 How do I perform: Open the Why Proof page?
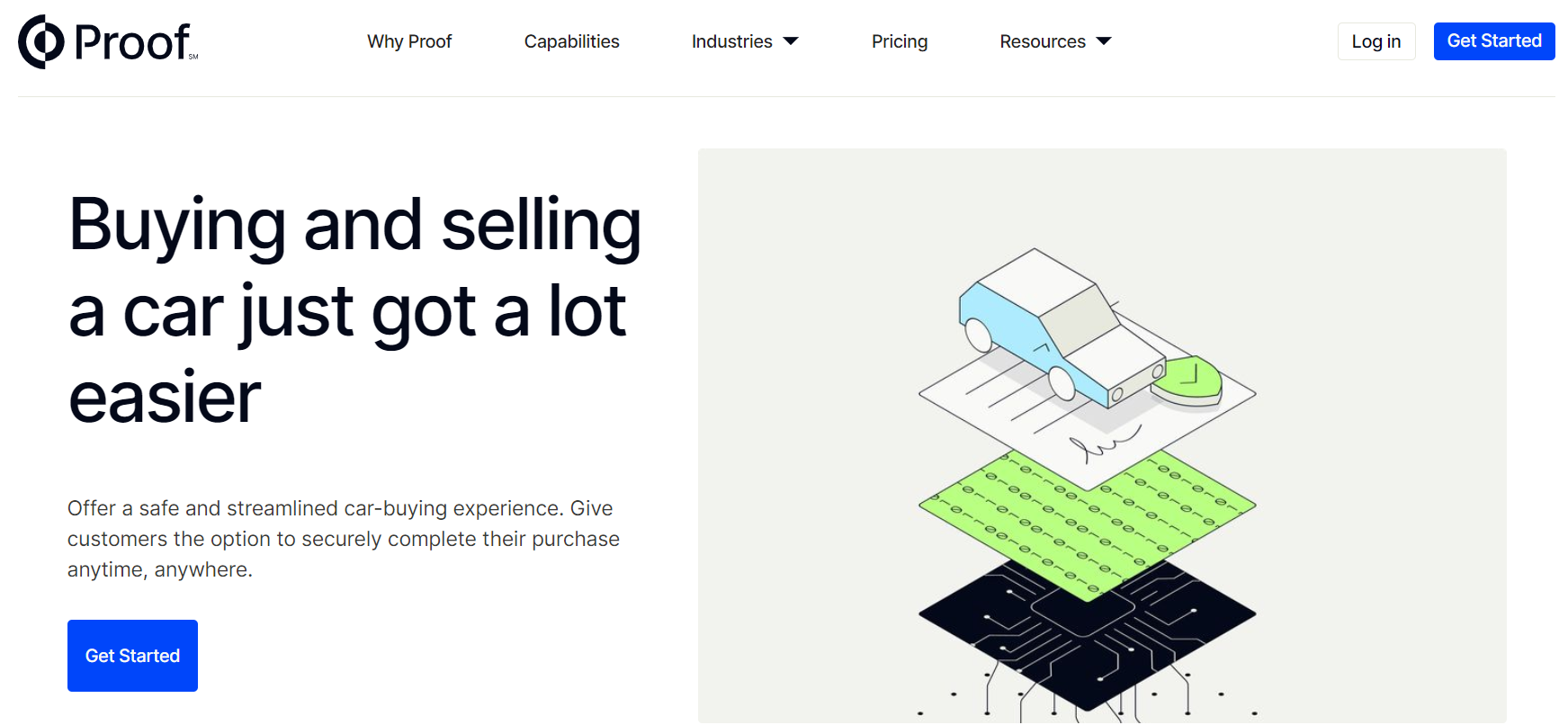(409, 41)
